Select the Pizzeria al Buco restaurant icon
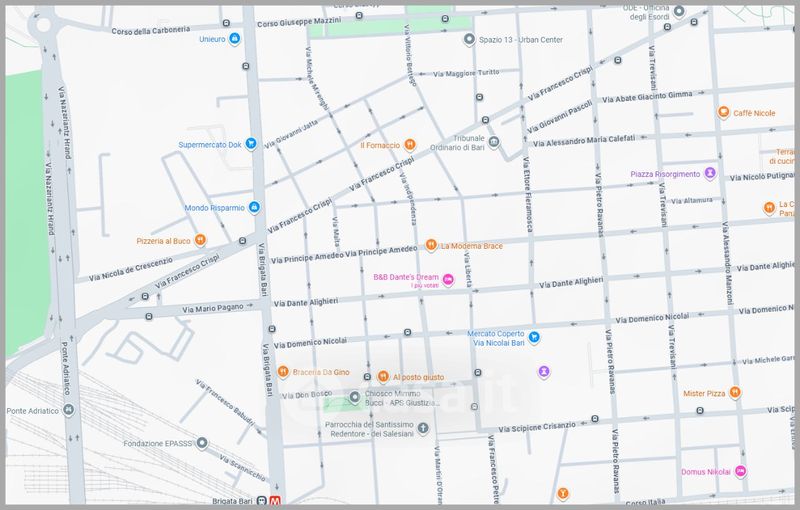Viewport: 800px width, 510px height. tap(200, 240)
